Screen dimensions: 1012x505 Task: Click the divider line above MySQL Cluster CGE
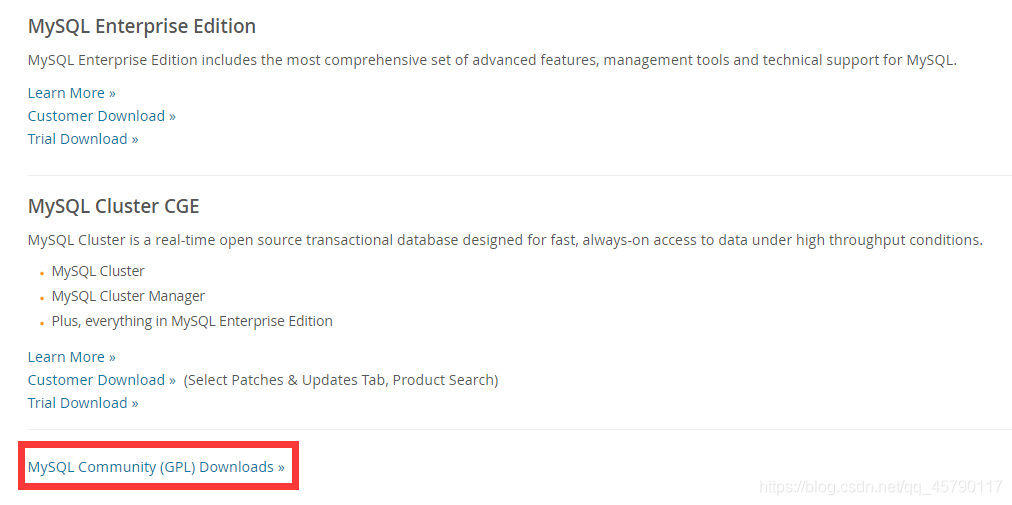pyautogui.click(x=519, y=176)
